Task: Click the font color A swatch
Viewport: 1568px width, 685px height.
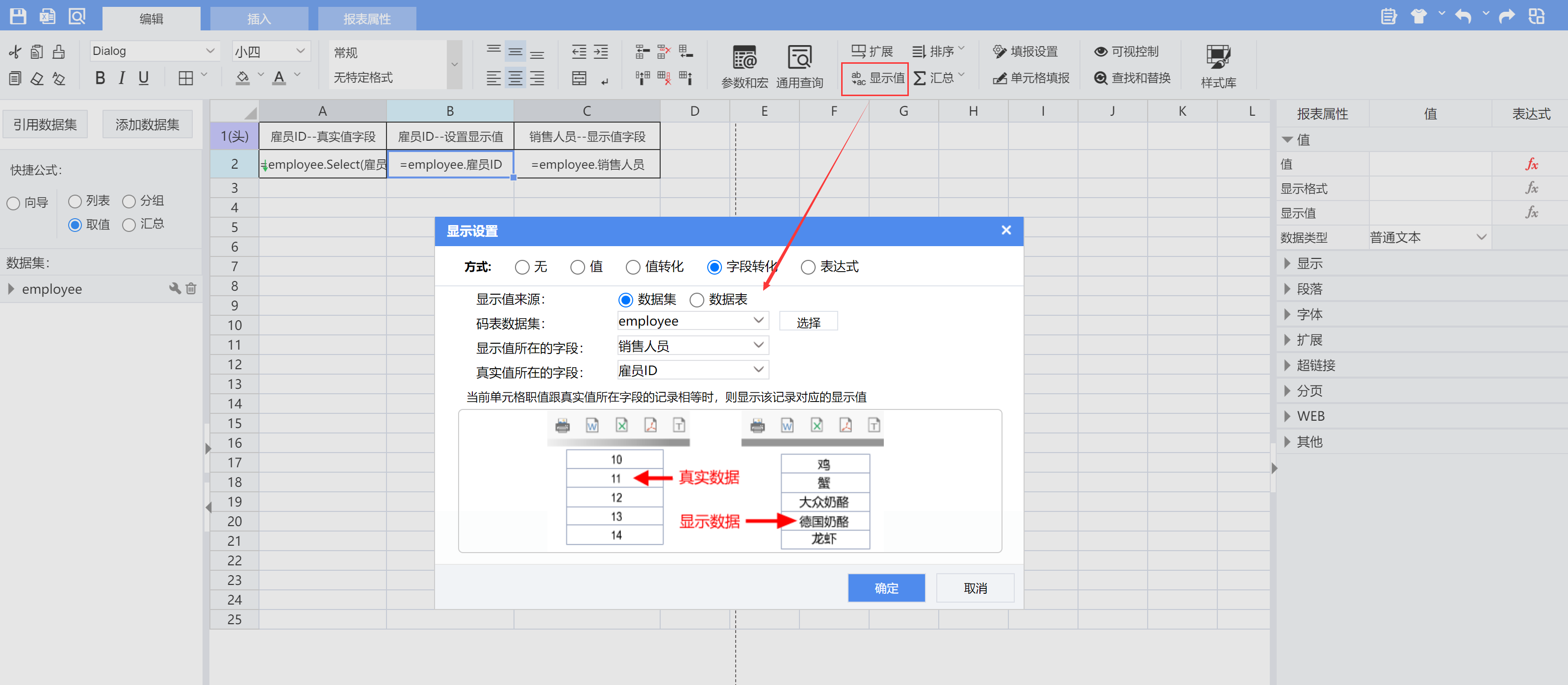Action: click(x=279, y=78)
